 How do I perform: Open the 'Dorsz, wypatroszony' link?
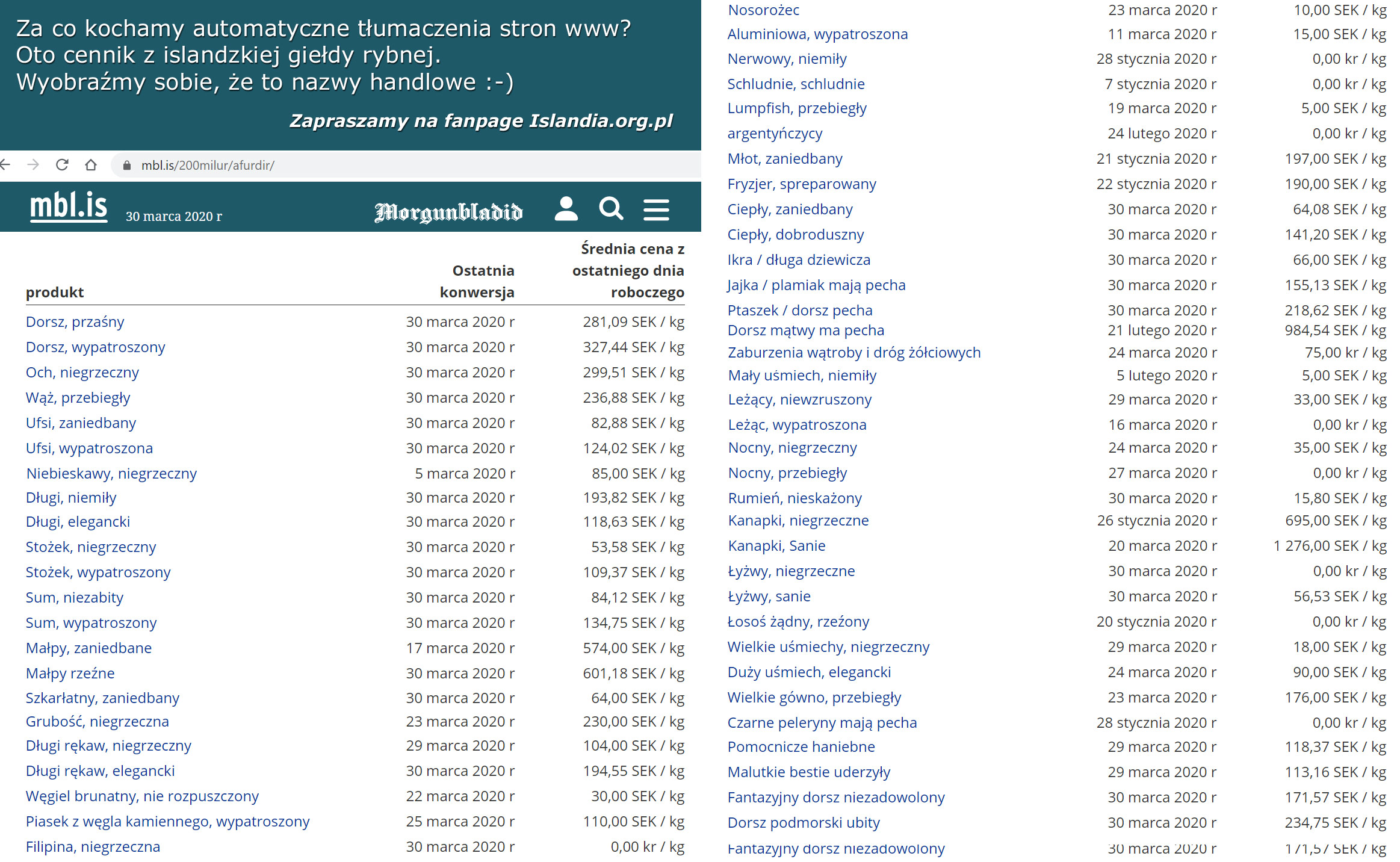95,347
